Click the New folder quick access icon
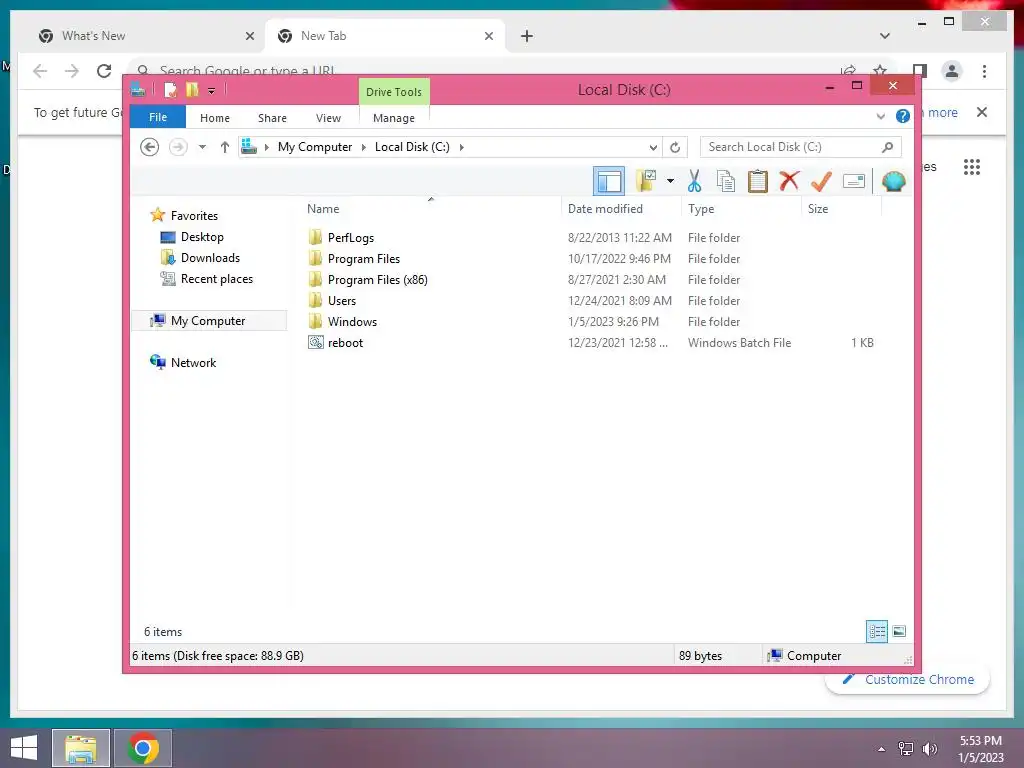 (192, 90)
